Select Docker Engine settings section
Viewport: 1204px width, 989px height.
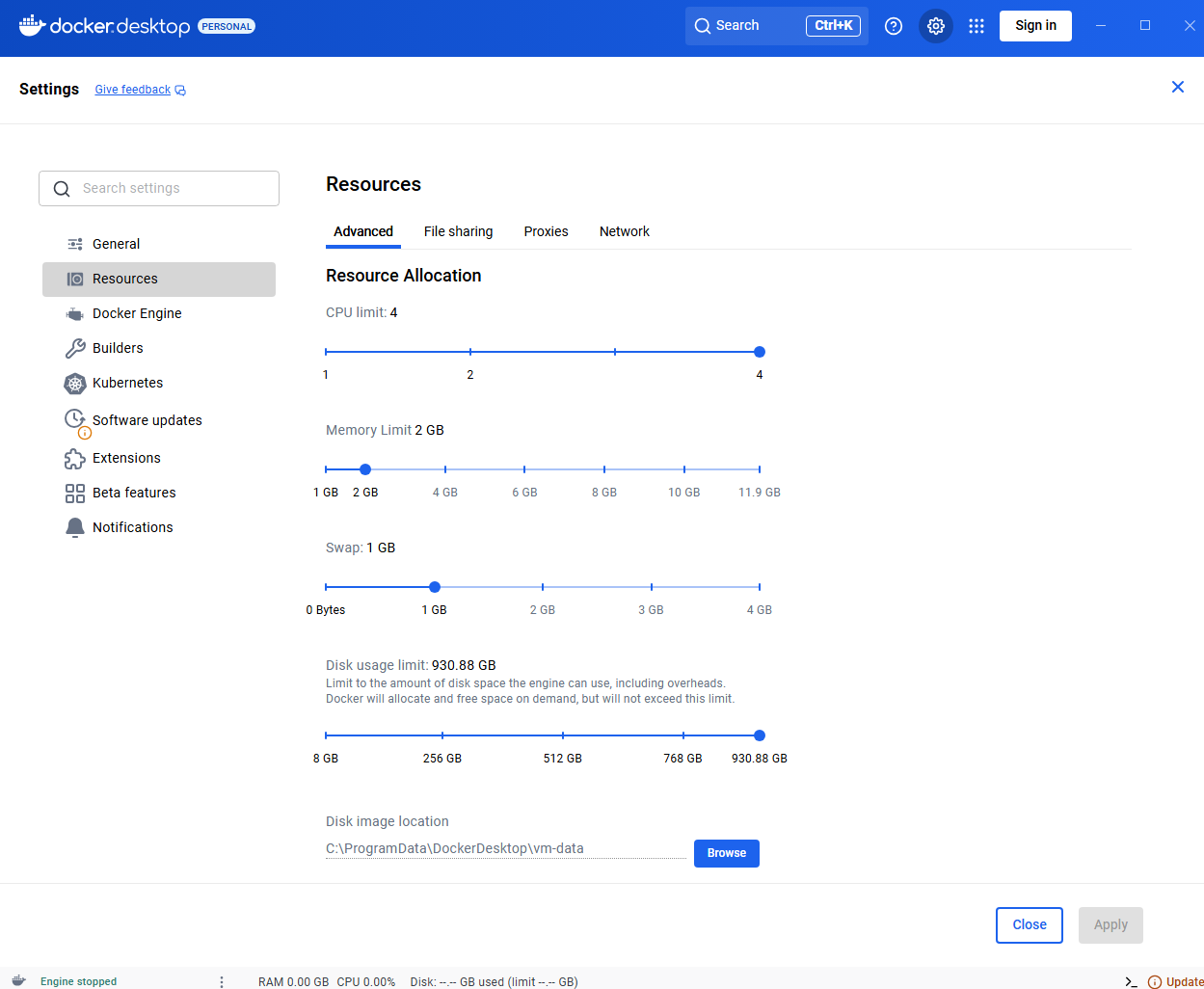click(159, 313)
